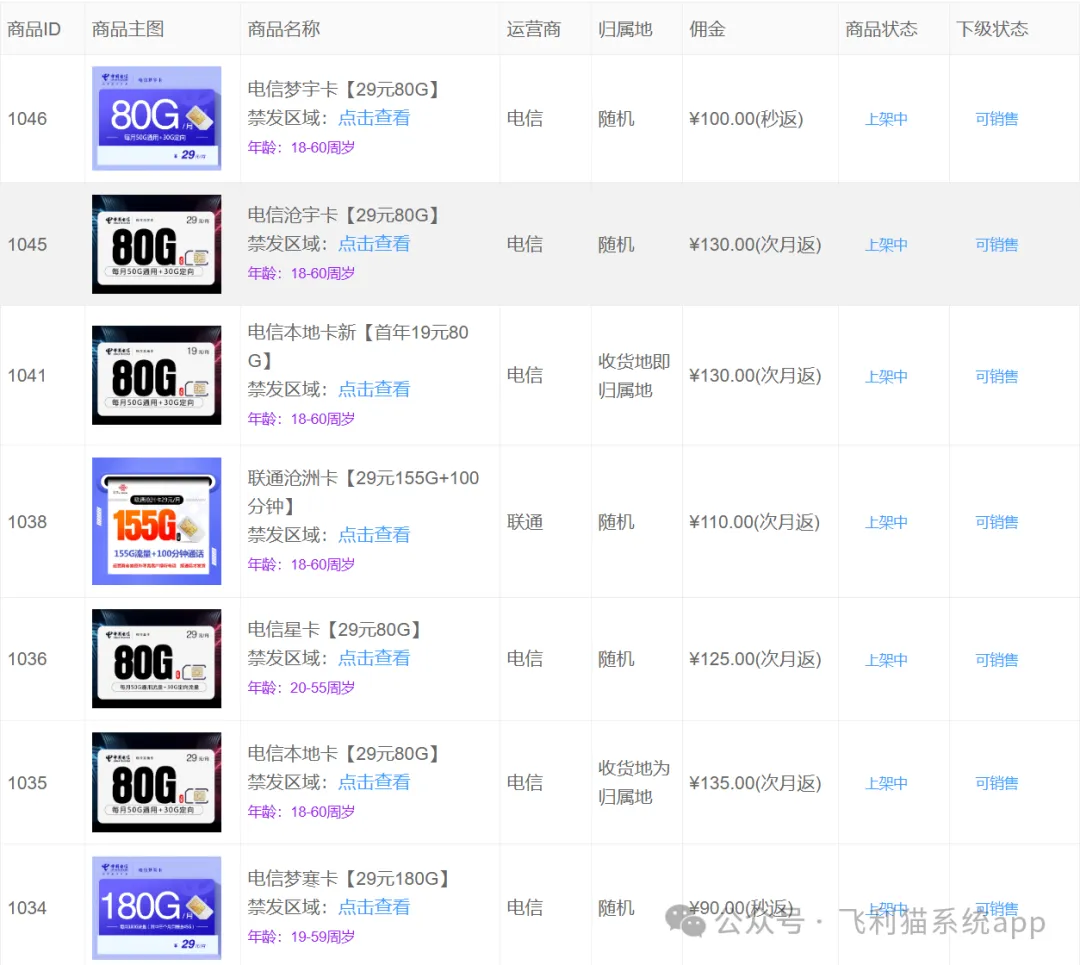The image size is (1080, 965).
Task: Click product ID 1036
Action: 27,659
